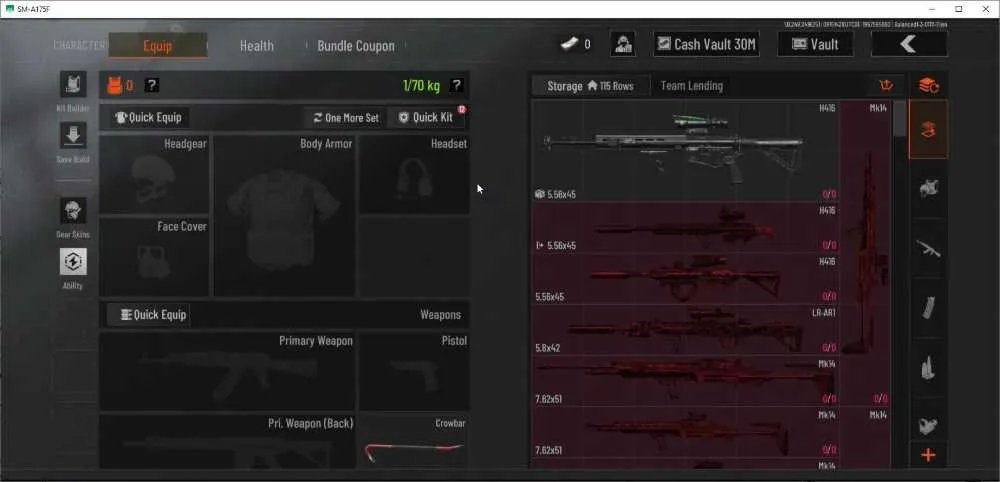1000x482 pixels.
Task: Switch to the Equip tab
Action: (158, 45)
